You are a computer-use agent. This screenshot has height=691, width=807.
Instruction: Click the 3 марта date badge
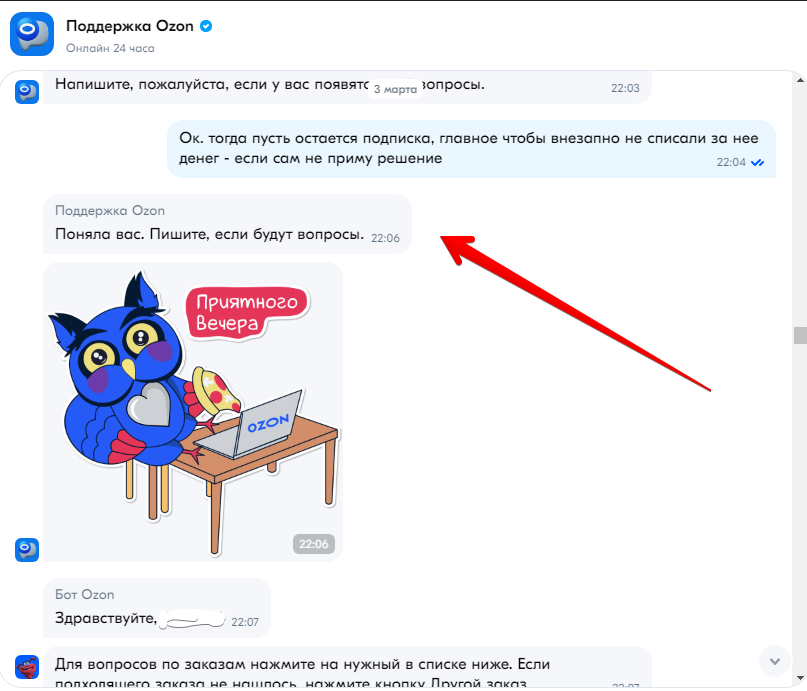pyautogui.click(x=395, y=89)
